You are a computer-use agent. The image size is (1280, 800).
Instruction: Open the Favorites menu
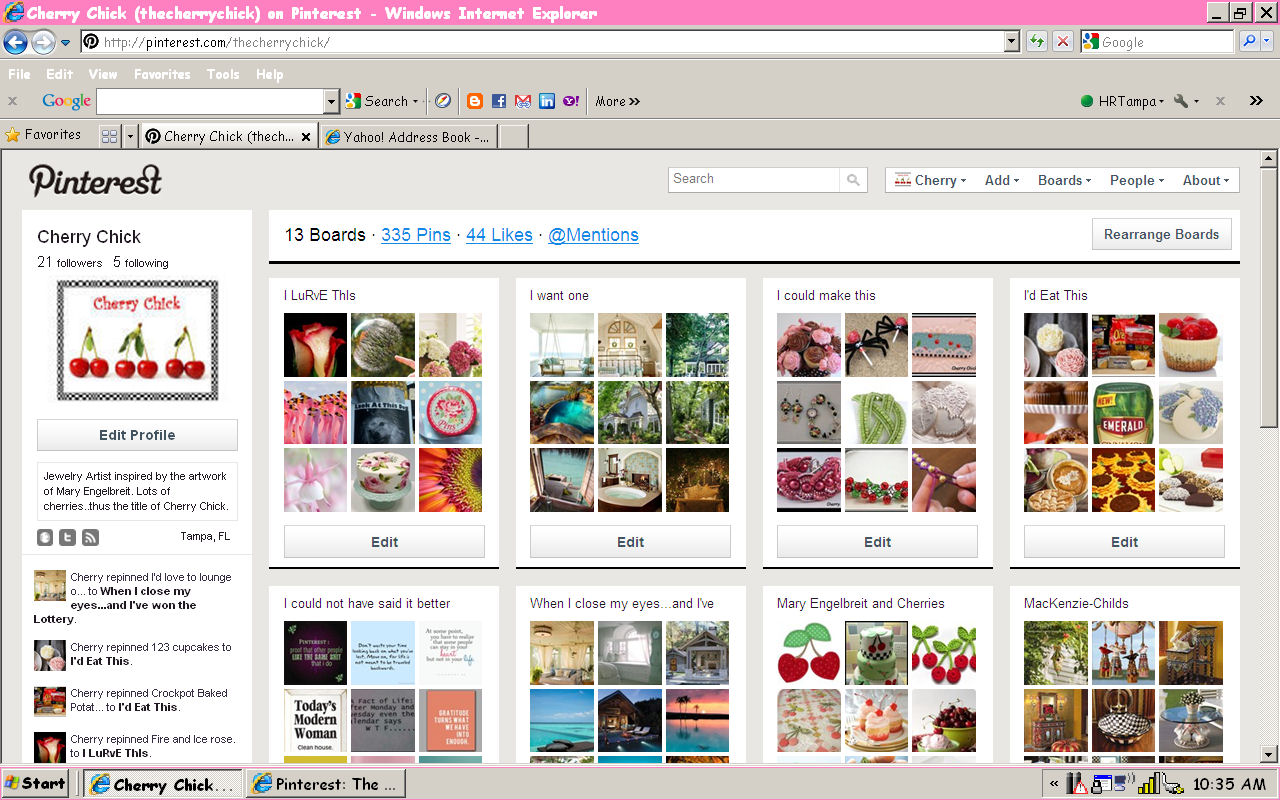162,74
